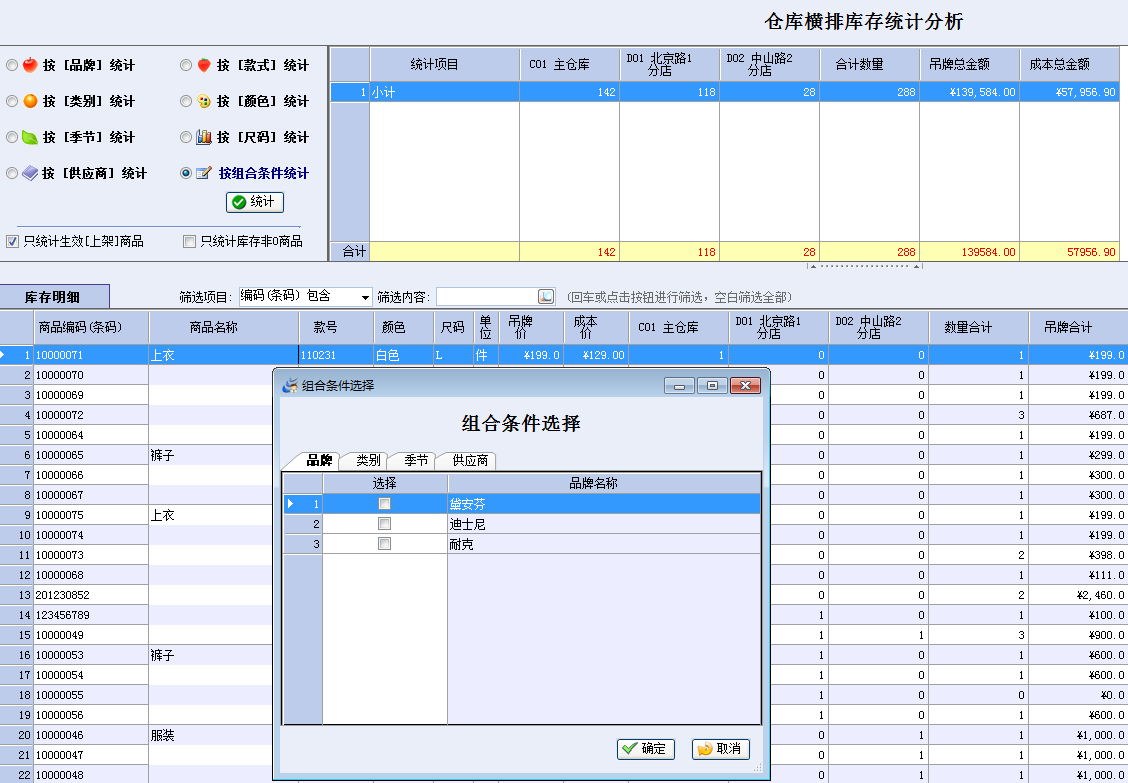The width and height of the screenshot is (1128, 783).
Task: Click the 组合条件选择 dialog title icon
Action: [290, 385]
